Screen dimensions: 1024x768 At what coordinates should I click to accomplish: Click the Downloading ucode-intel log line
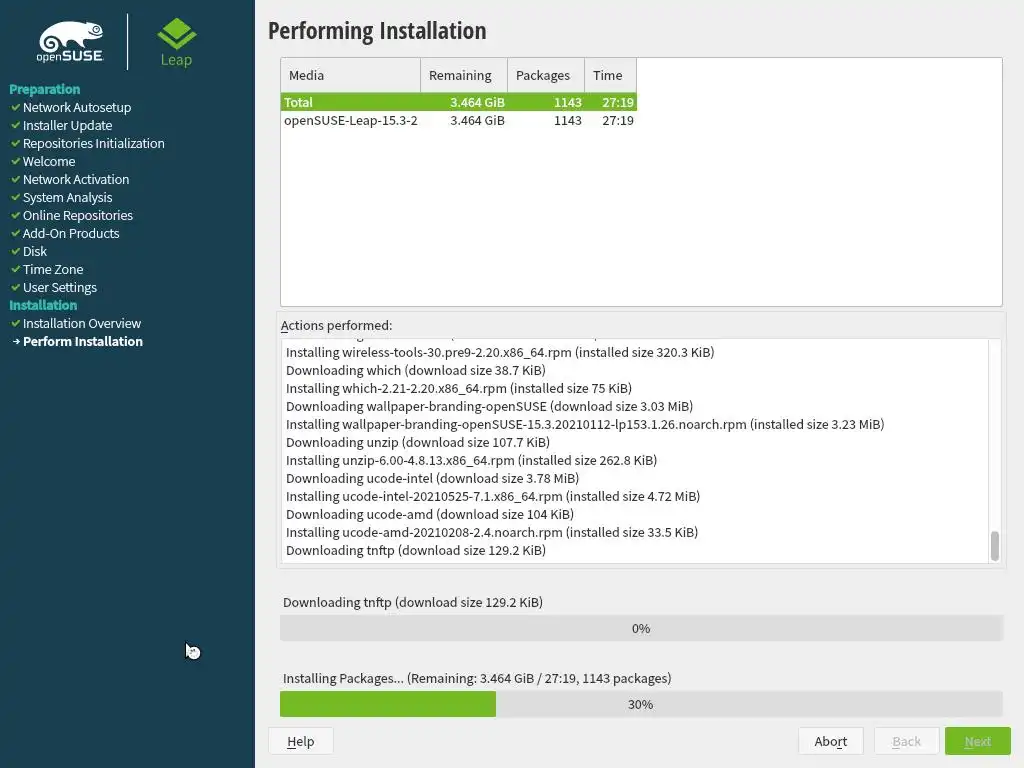pos(432,478)
